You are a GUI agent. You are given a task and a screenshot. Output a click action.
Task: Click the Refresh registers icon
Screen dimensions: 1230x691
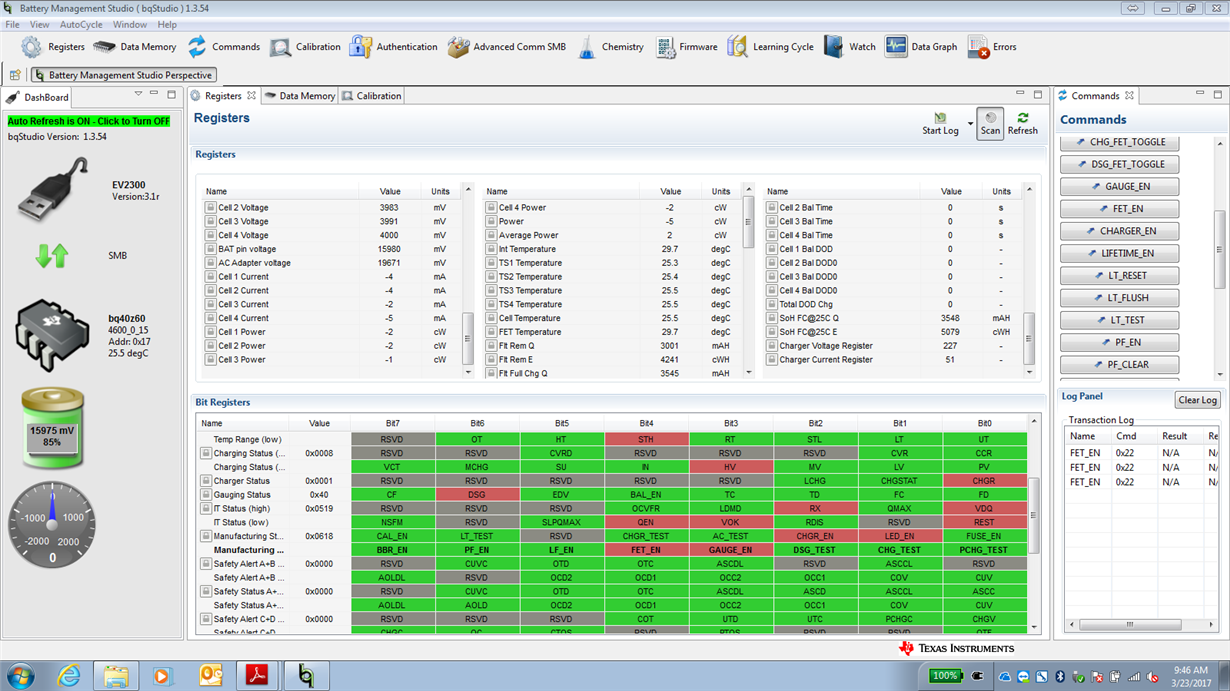pyautogui.click(x=1023, y=118)
